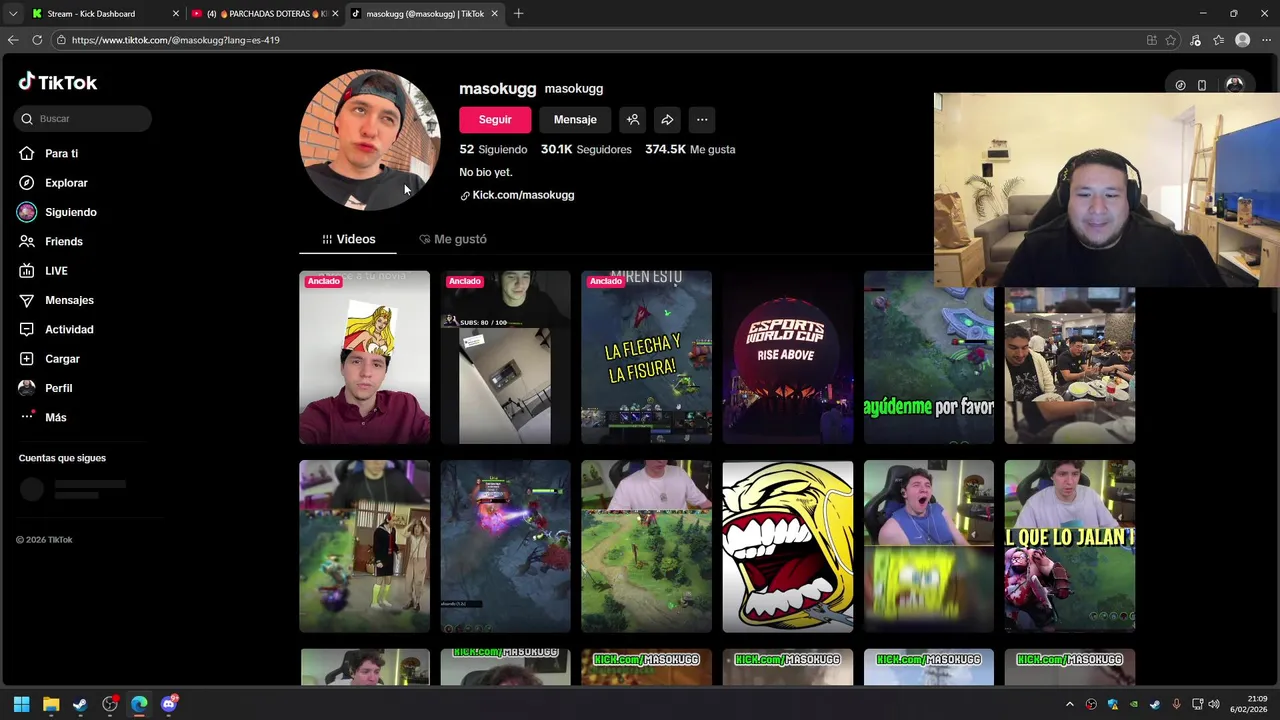Open the Windows Start menu
The width and height of the screenshot is (1280, 720).
[21, 704]
